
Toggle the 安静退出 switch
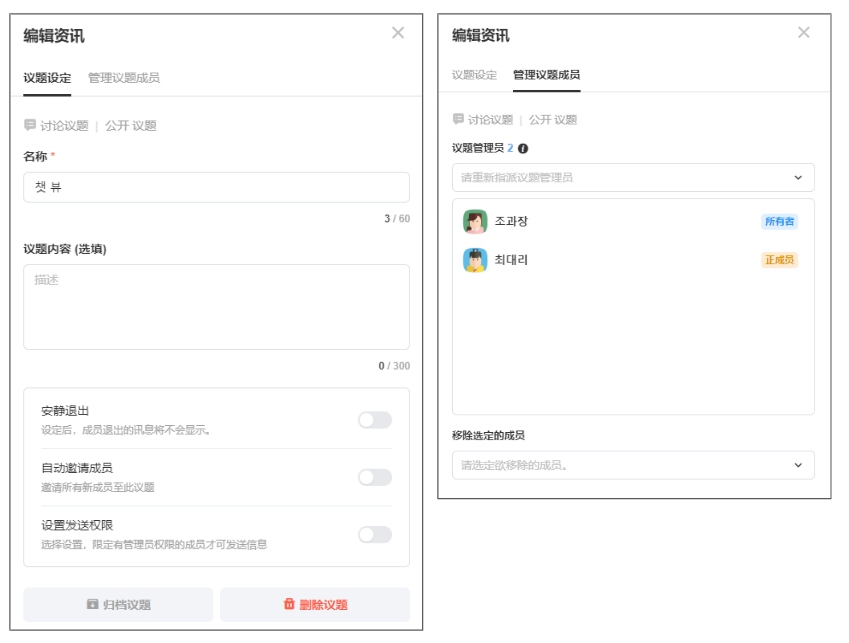pyautogui.click(x=375, y=420)
